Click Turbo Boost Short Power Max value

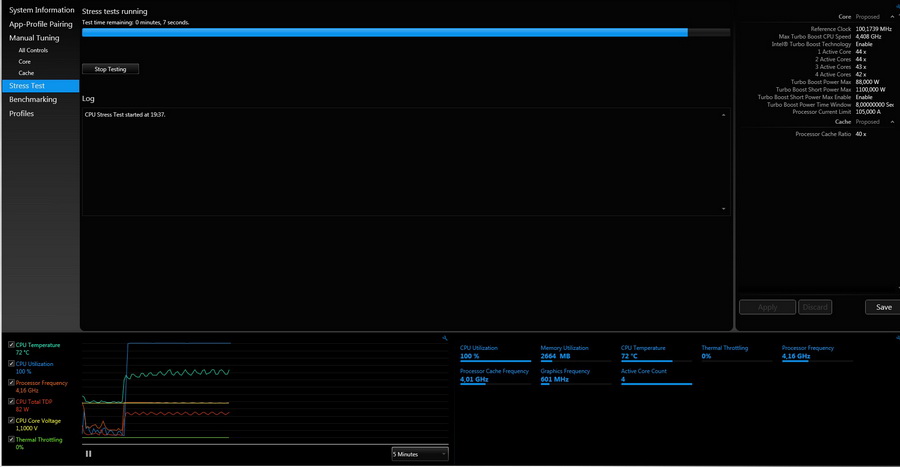tap(870, 89)
